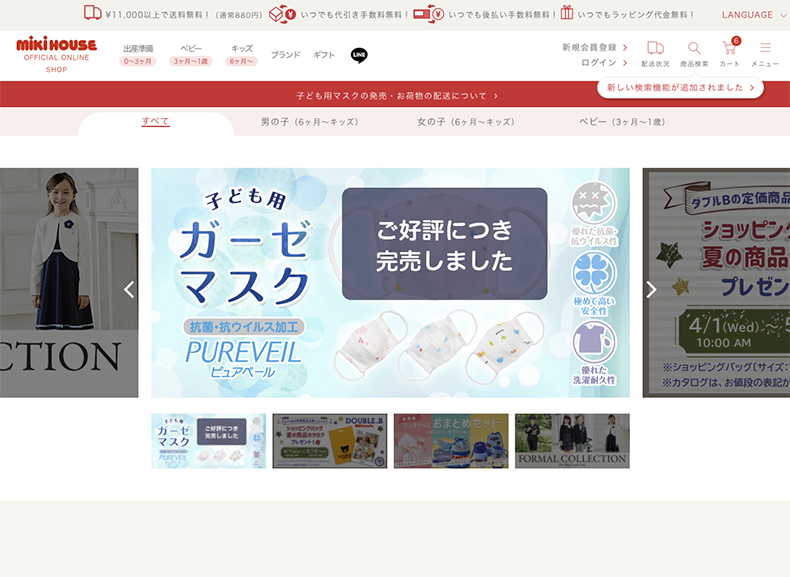Open the LINE speech bubble icon
Screen dimensions: 790x577
tap(359, 55)
